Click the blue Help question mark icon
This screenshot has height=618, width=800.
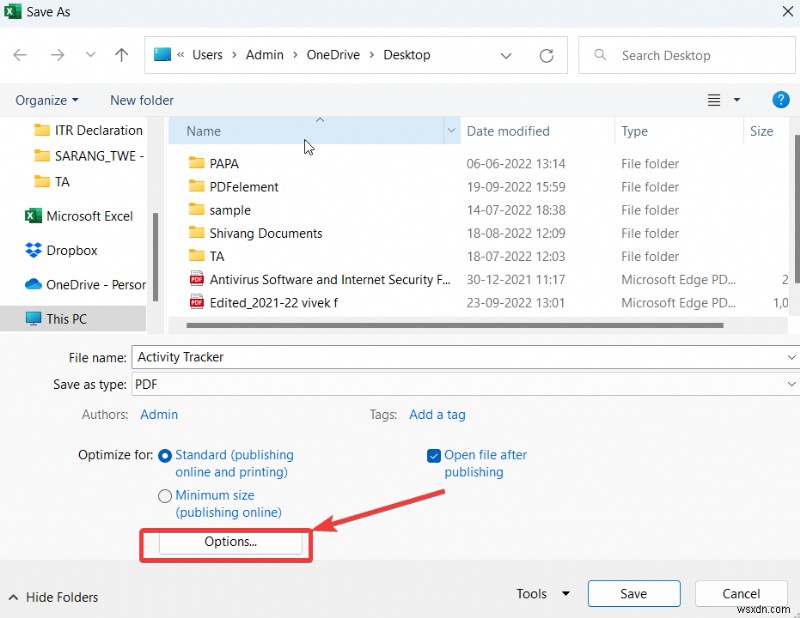click(x=781, y=100)
